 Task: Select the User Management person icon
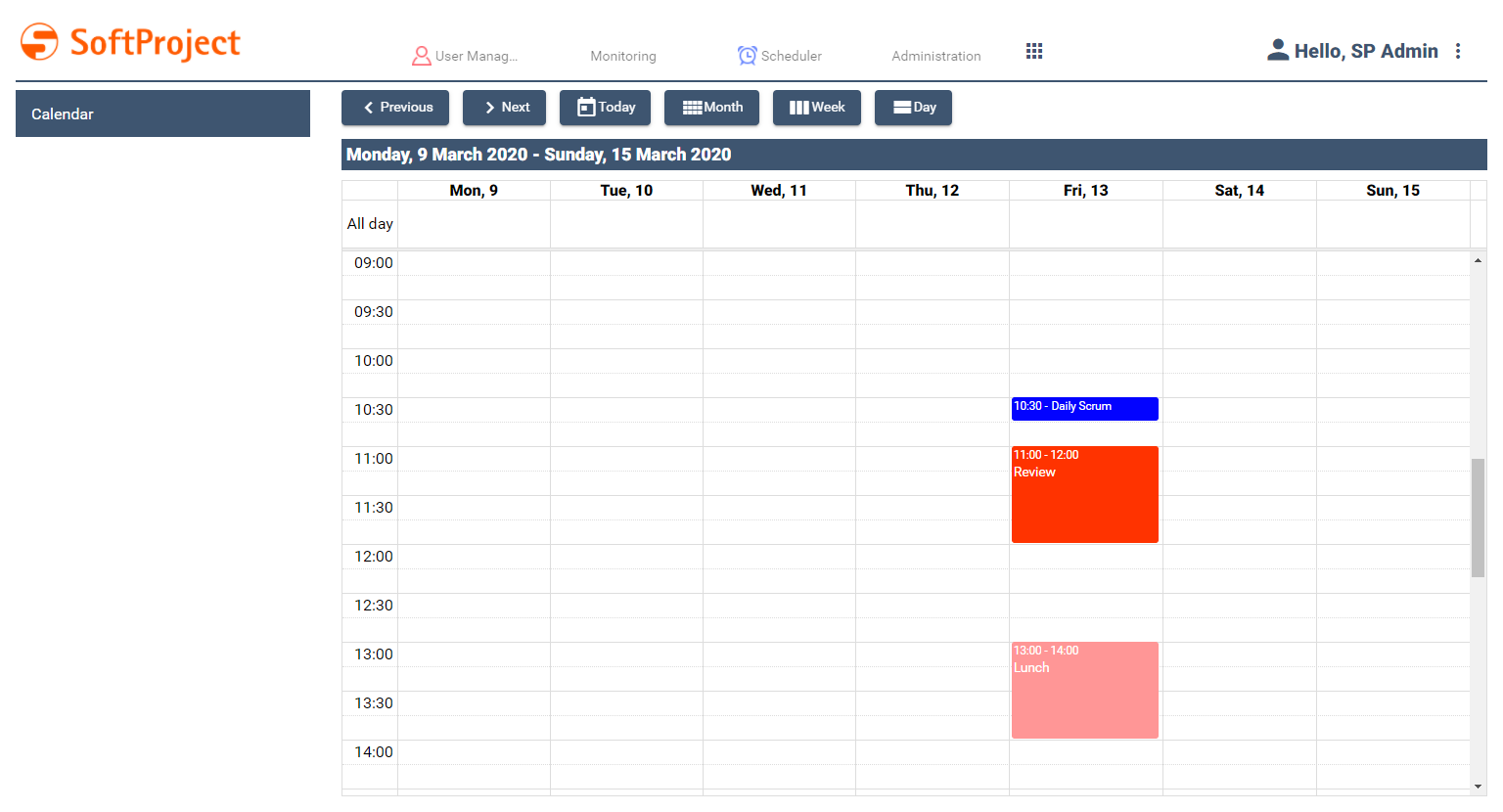click(x=422, y=56)
